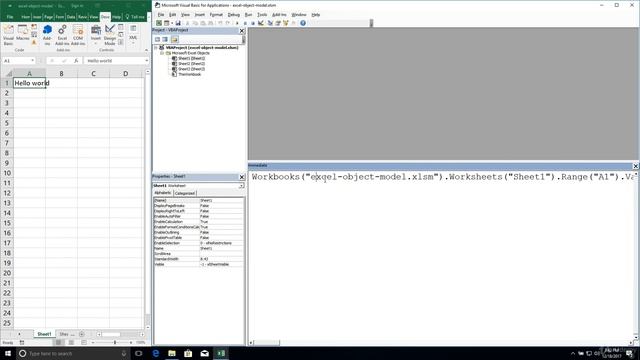Close the Properties pane
Image resolution: width=640 pixels, height=360 pixels.
click(x=242, y=177)
